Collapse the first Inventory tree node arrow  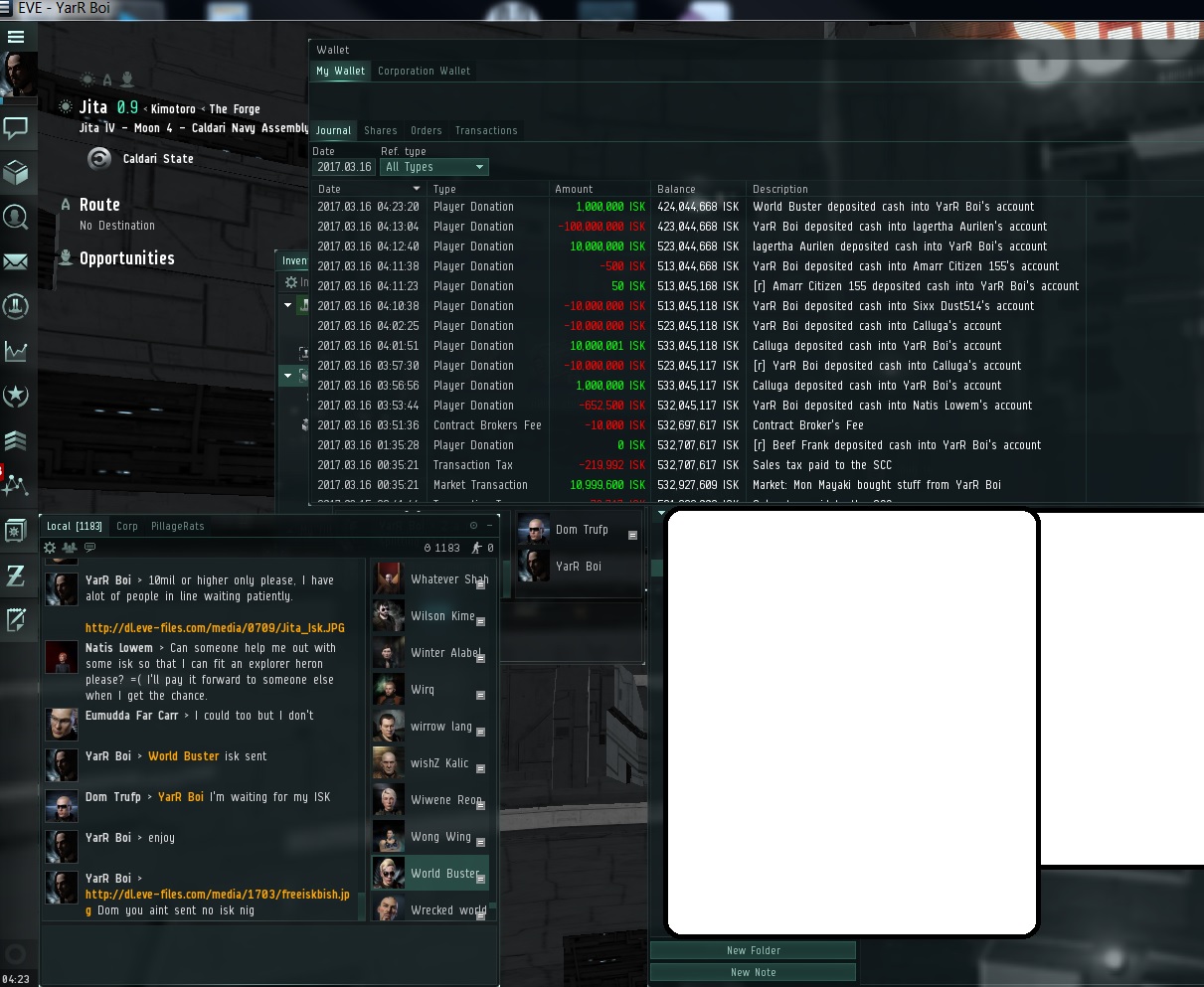(288, 305)
